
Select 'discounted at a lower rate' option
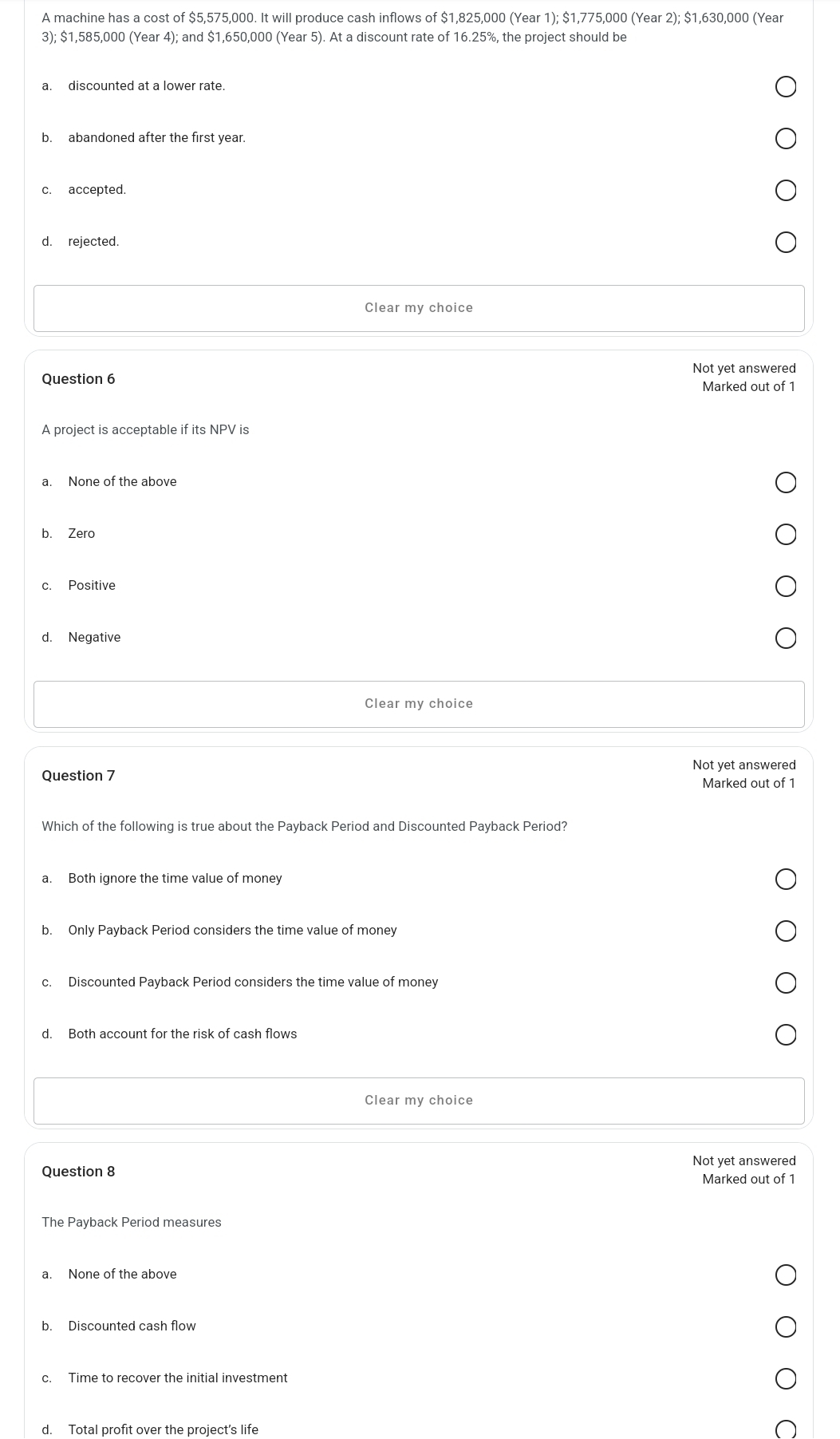click(785, 87)
